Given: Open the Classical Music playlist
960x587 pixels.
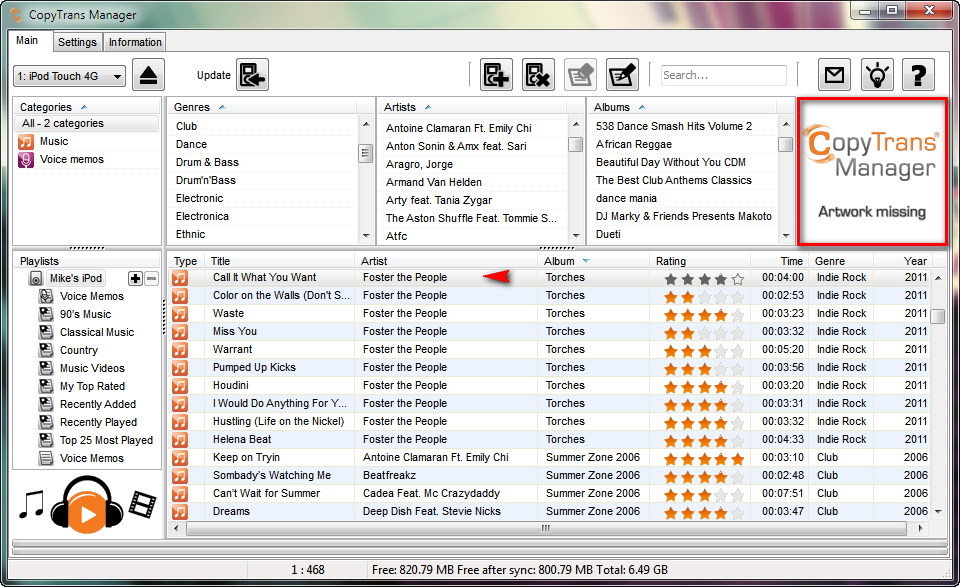Looking at the screenshot, I should pos(97,332).
